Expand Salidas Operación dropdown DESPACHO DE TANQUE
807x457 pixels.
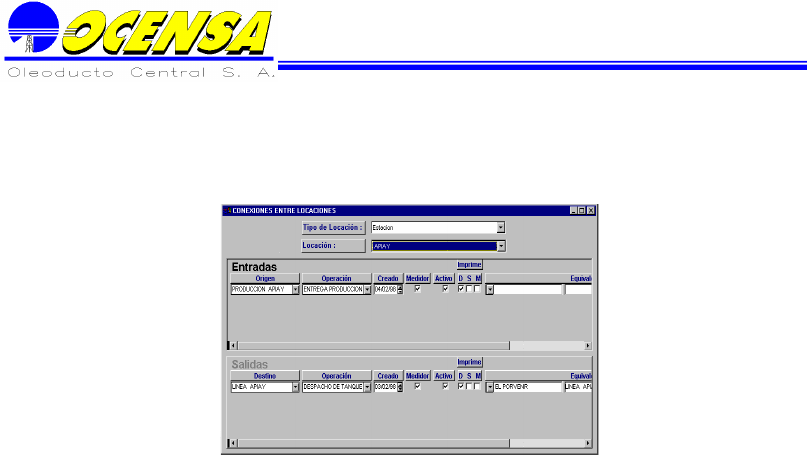tap(367, 387)
